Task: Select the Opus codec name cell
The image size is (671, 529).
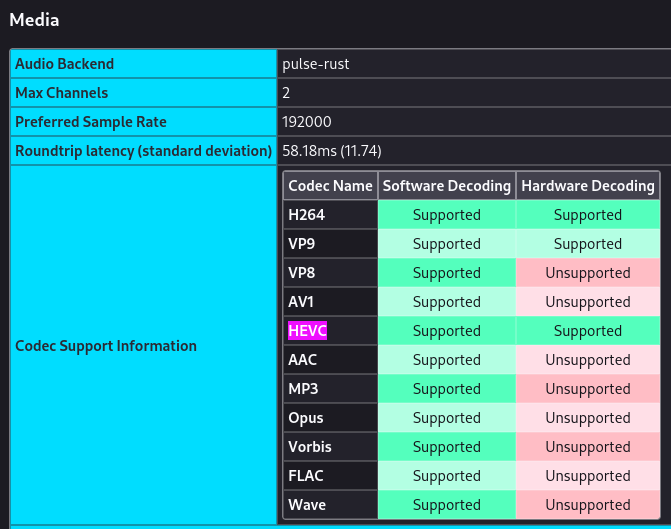Action: coord(306,418)
